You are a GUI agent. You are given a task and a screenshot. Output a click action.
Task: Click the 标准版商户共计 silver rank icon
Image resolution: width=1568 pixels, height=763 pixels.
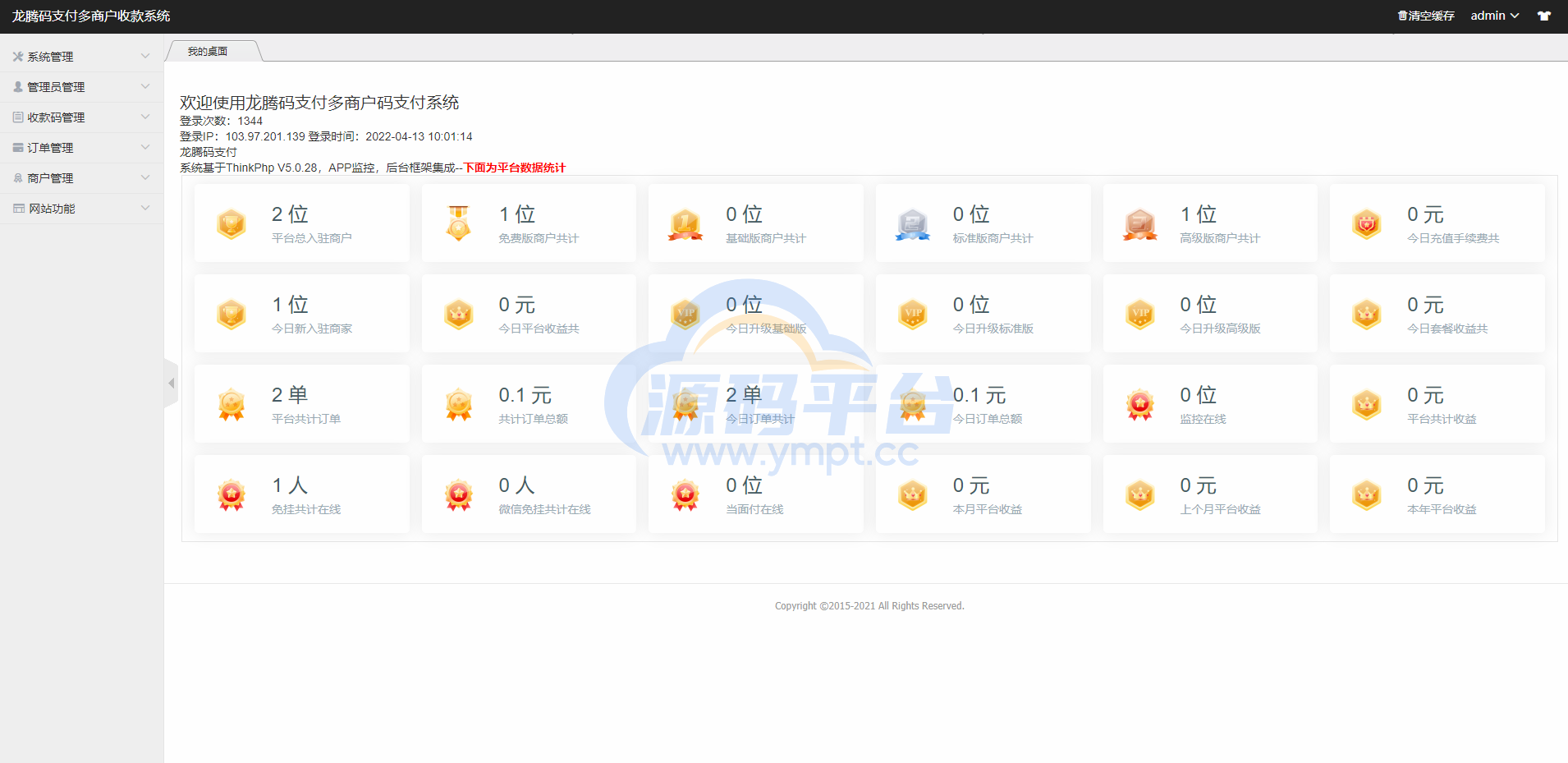(x=913, y=223)
